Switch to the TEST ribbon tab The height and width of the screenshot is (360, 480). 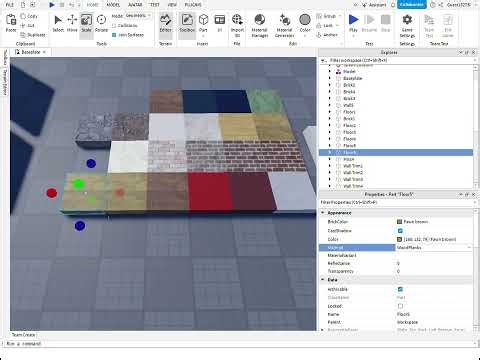click(x=155, y=5)
